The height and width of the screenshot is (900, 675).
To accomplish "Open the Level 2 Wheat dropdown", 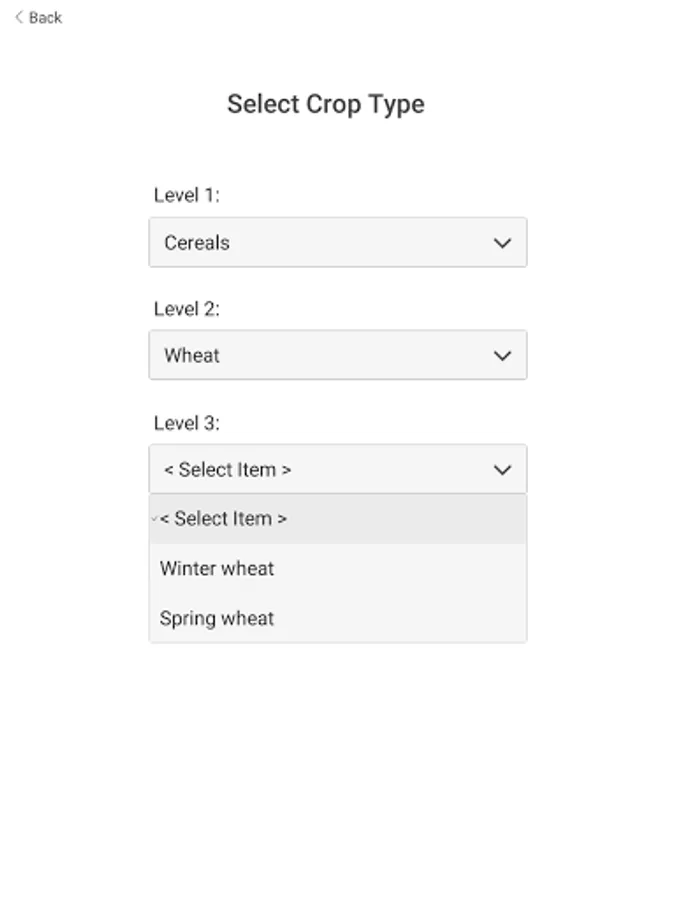I will click(x=337, y=355).
